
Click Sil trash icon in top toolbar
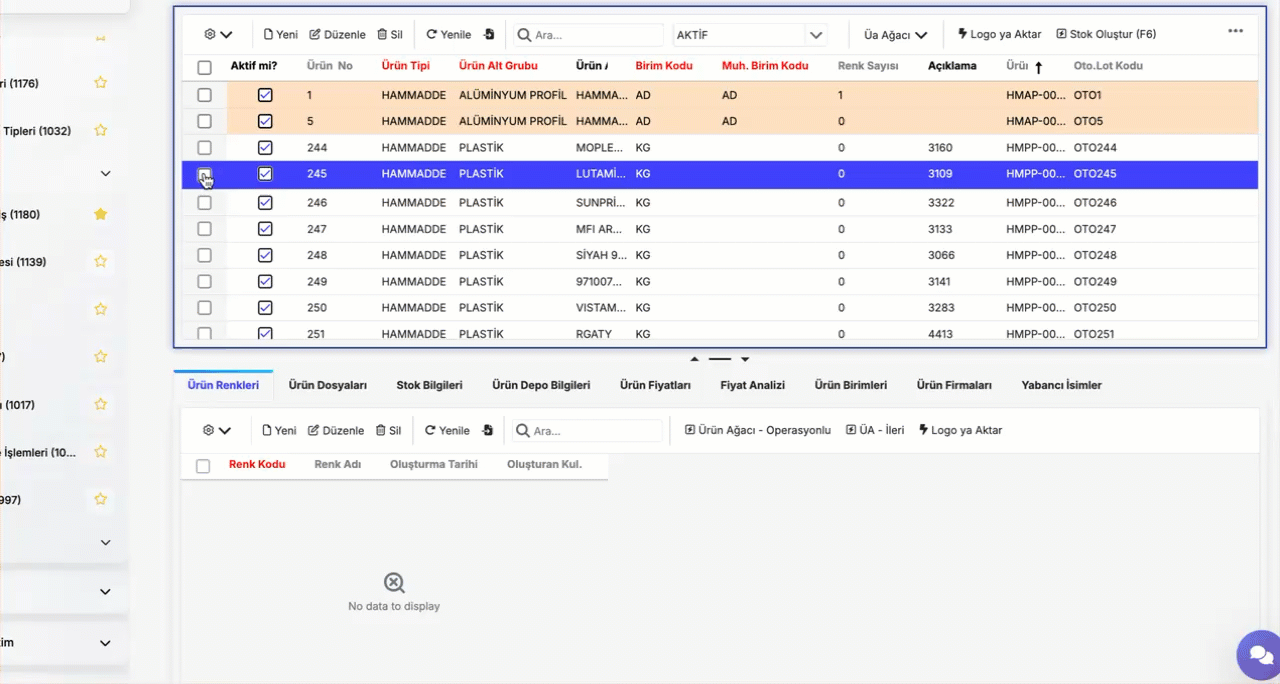[x=390, y=34]
